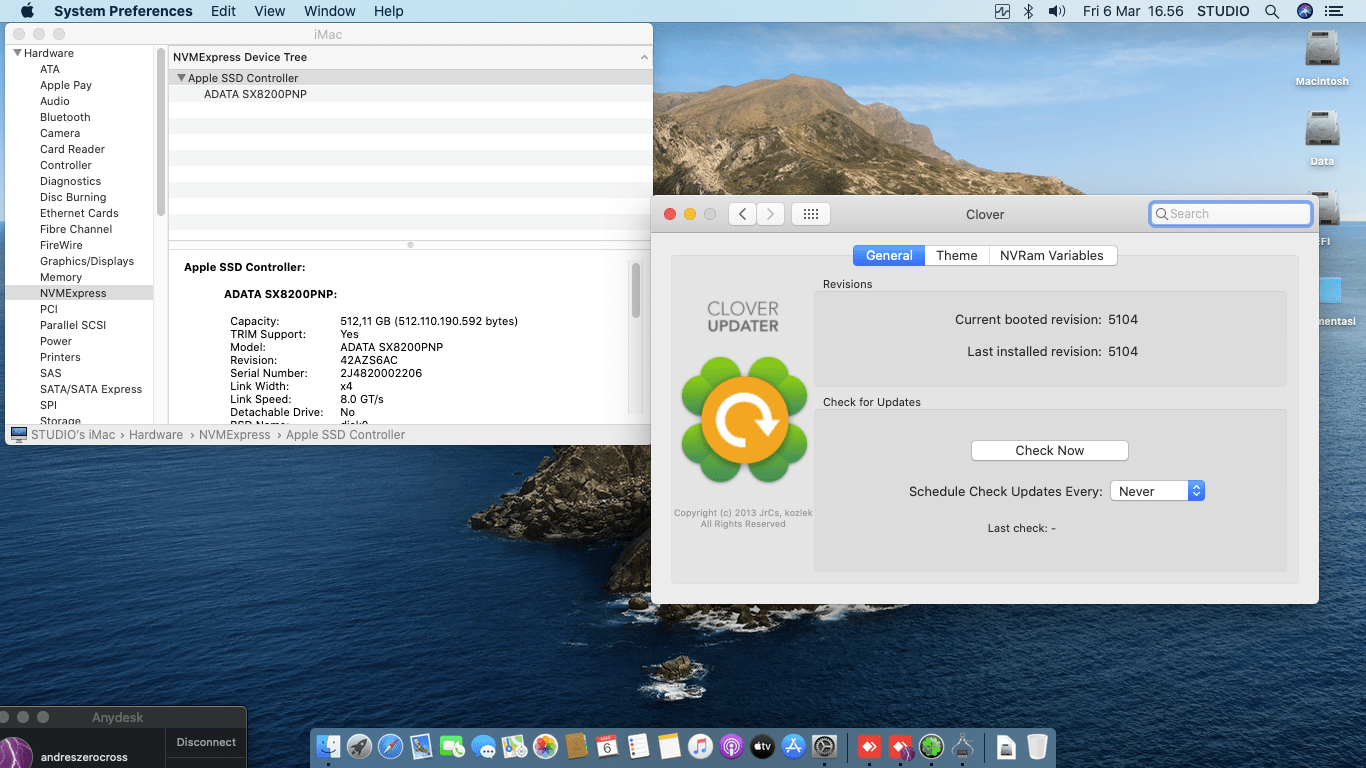Open Notification Center list icon
Viewport: 1366px width, 768px height.
[x=1333, y=11]
